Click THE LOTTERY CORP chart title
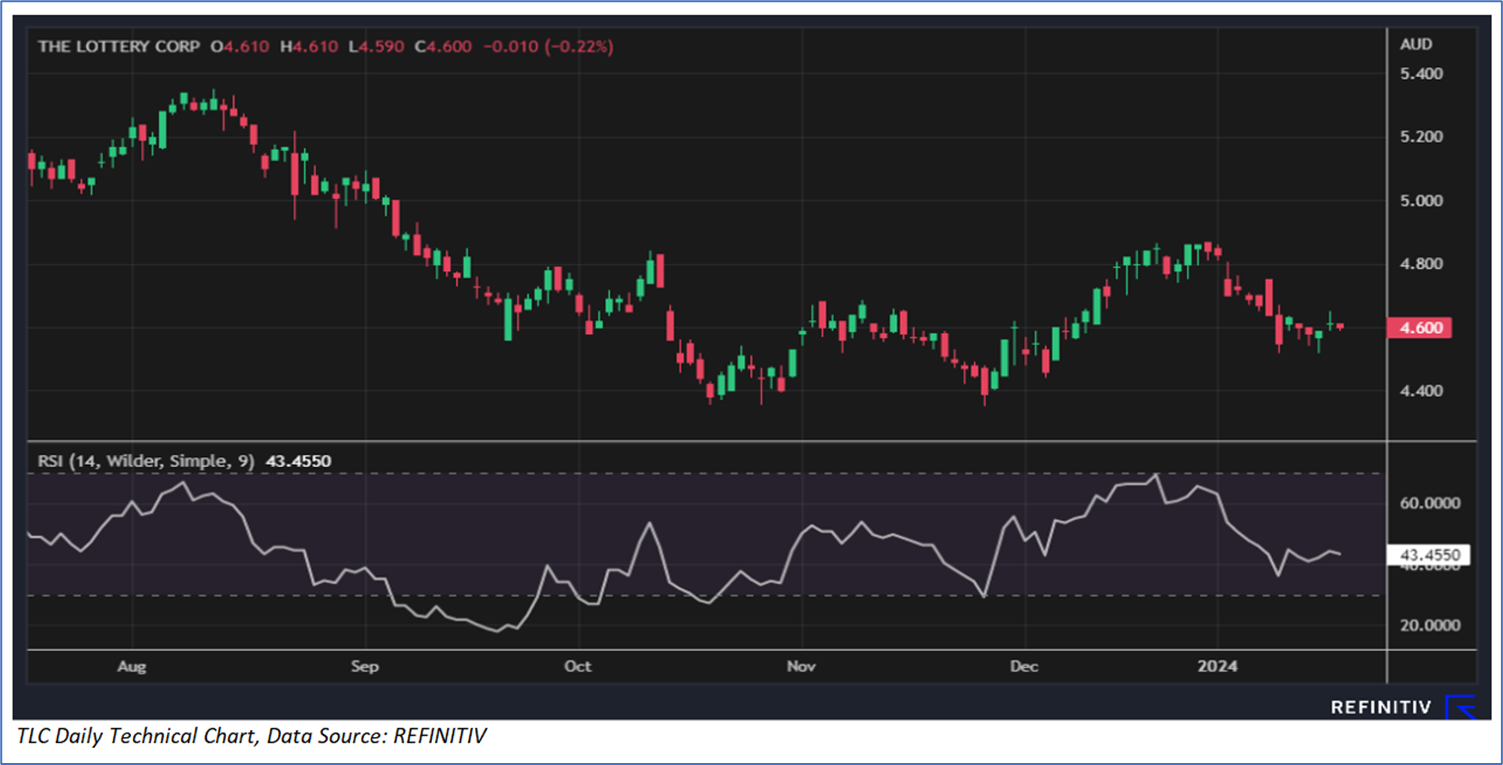 tap(118, 46)
